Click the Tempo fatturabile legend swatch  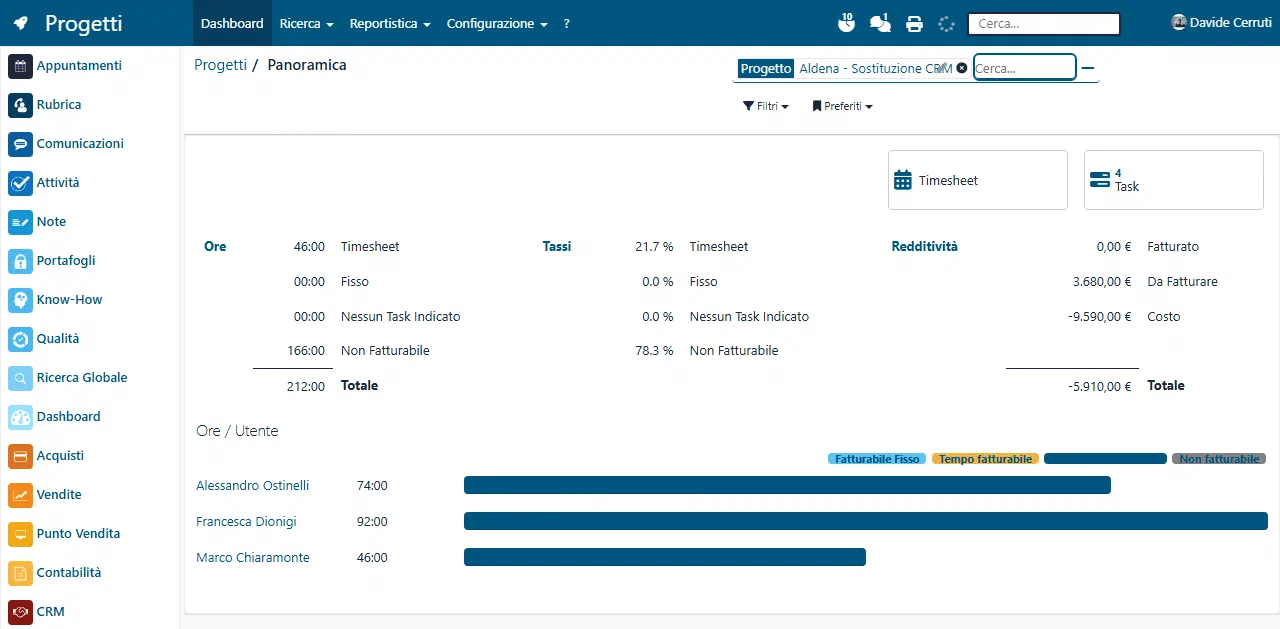(x=985, y=459)
